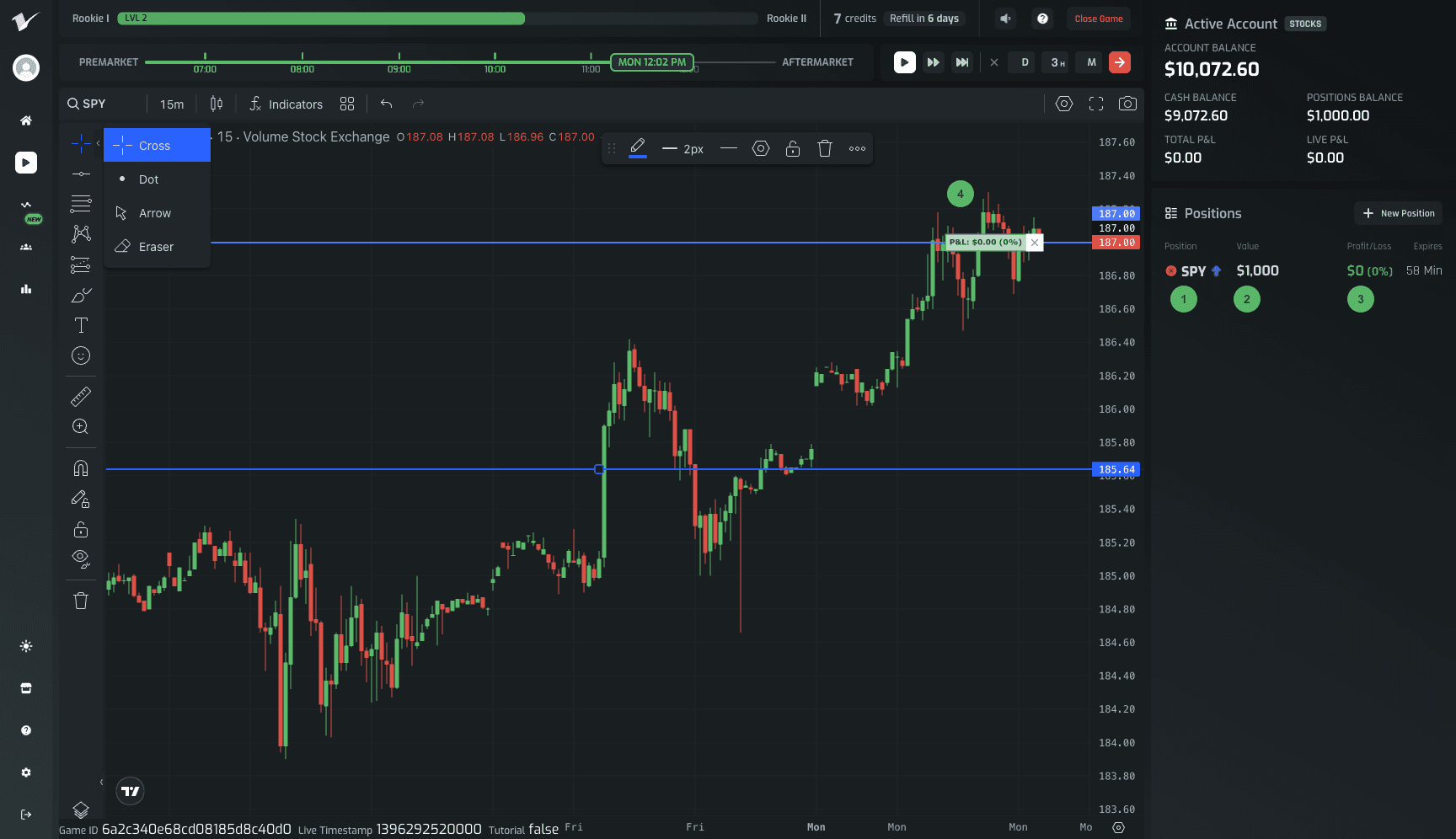This screenshot has height=839, width=1456.
Task: Open help question mark in top bar
Action: tap(1043, 19)
